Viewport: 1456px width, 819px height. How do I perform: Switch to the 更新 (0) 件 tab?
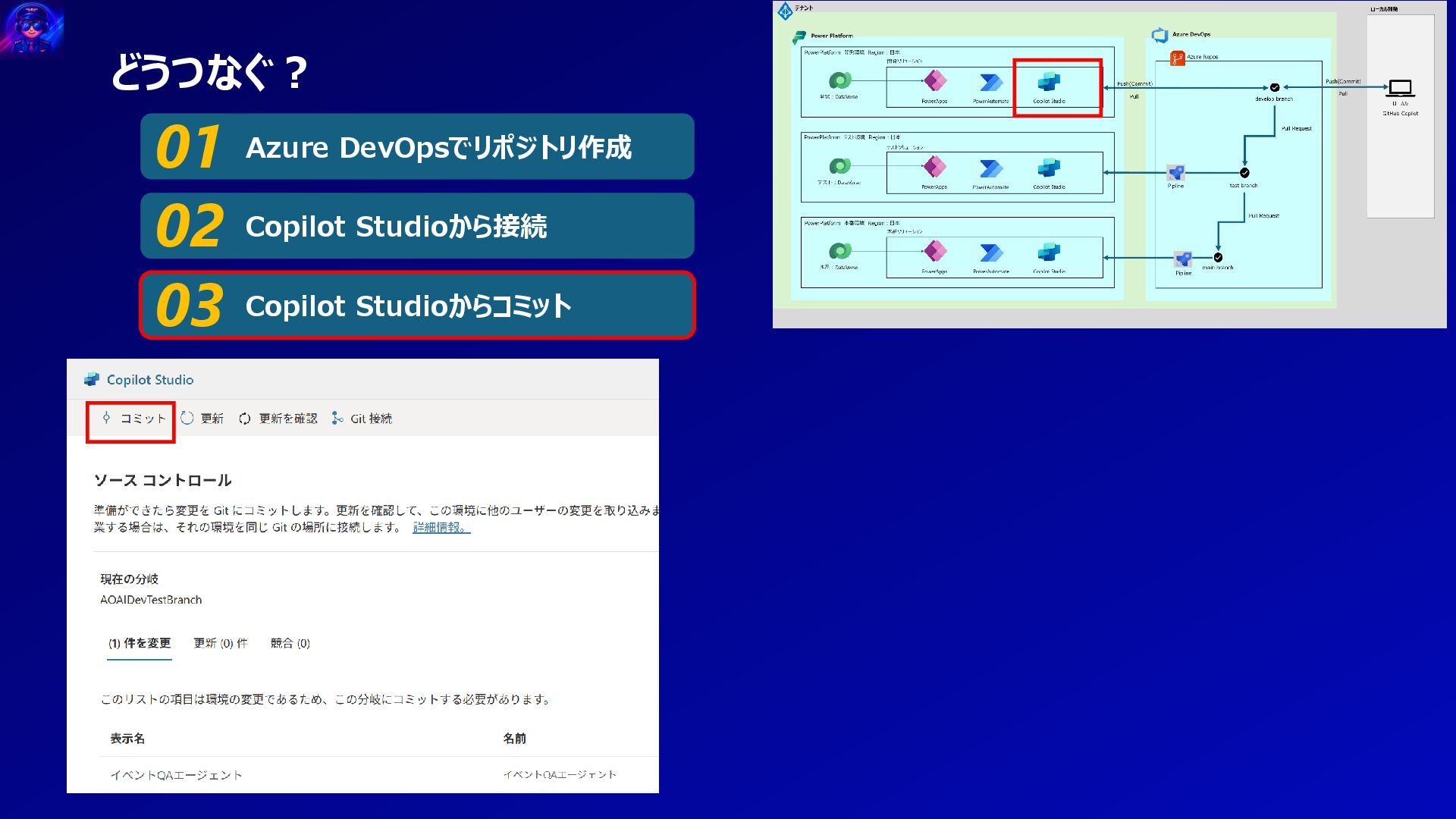coord(221,643)
